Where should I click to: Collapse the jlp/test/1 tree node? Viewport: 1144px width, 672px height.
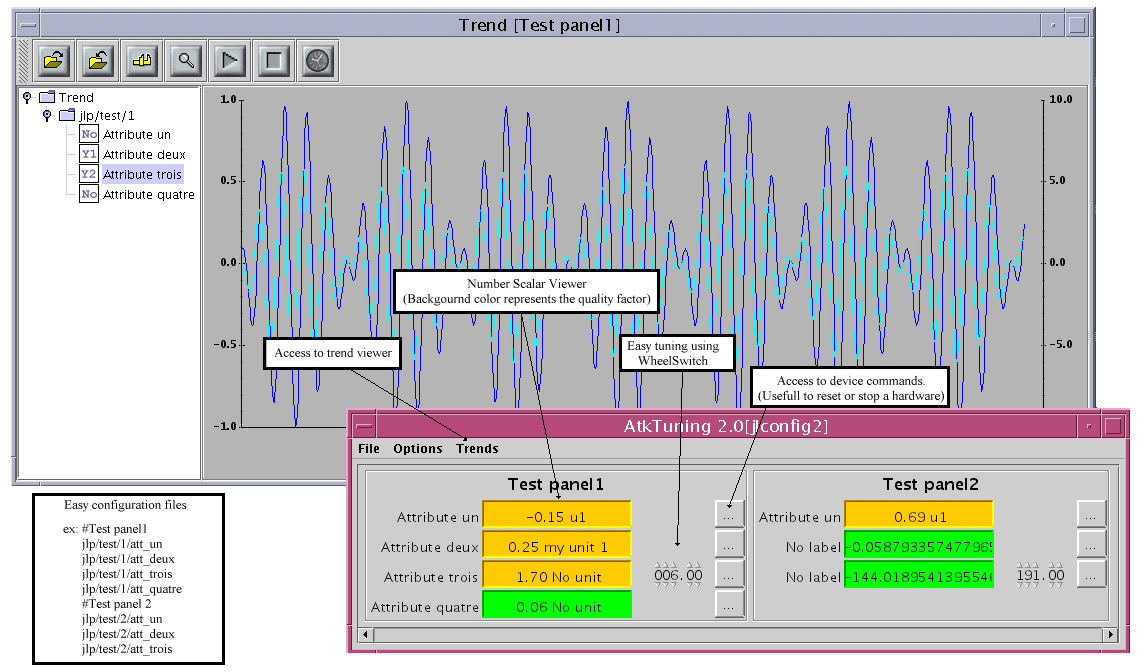point(47,116)
